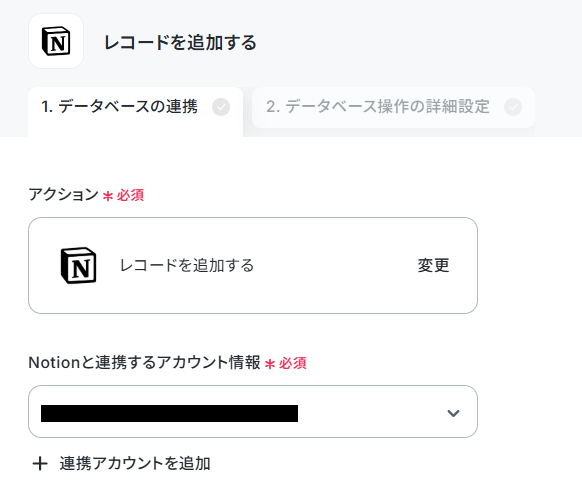This screenshot has height=487, width=582.
Task: Click the アクション field label
Action: point(63,195)
